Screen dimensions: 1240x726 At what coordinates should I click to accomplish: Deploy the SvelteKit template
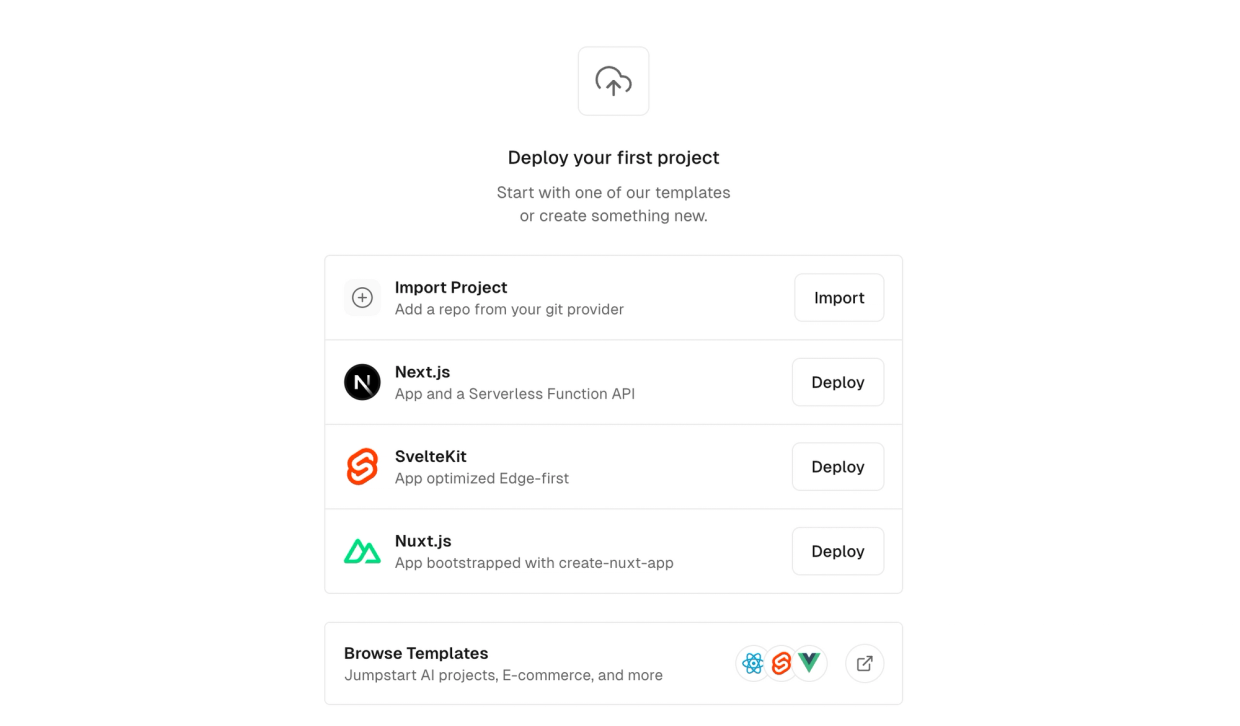(838, 466)
